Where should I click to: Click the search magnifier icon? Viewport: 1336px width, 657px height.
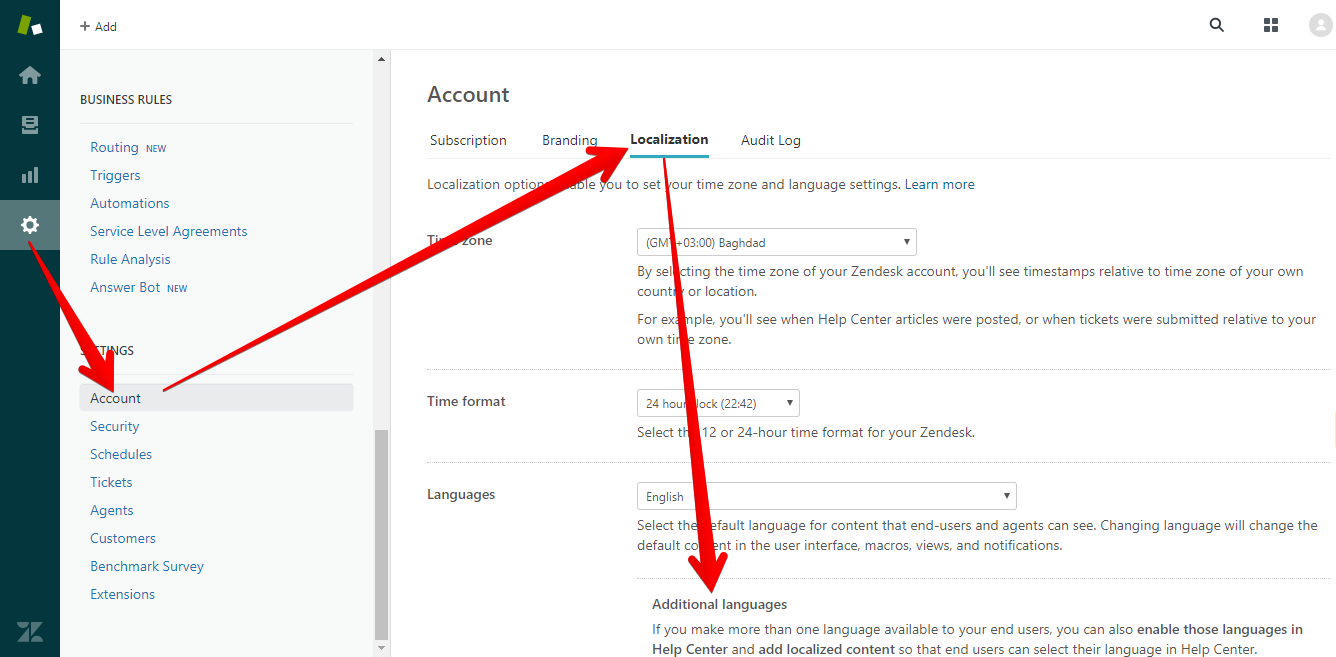pyautogui.click(x=1217, y=25)
